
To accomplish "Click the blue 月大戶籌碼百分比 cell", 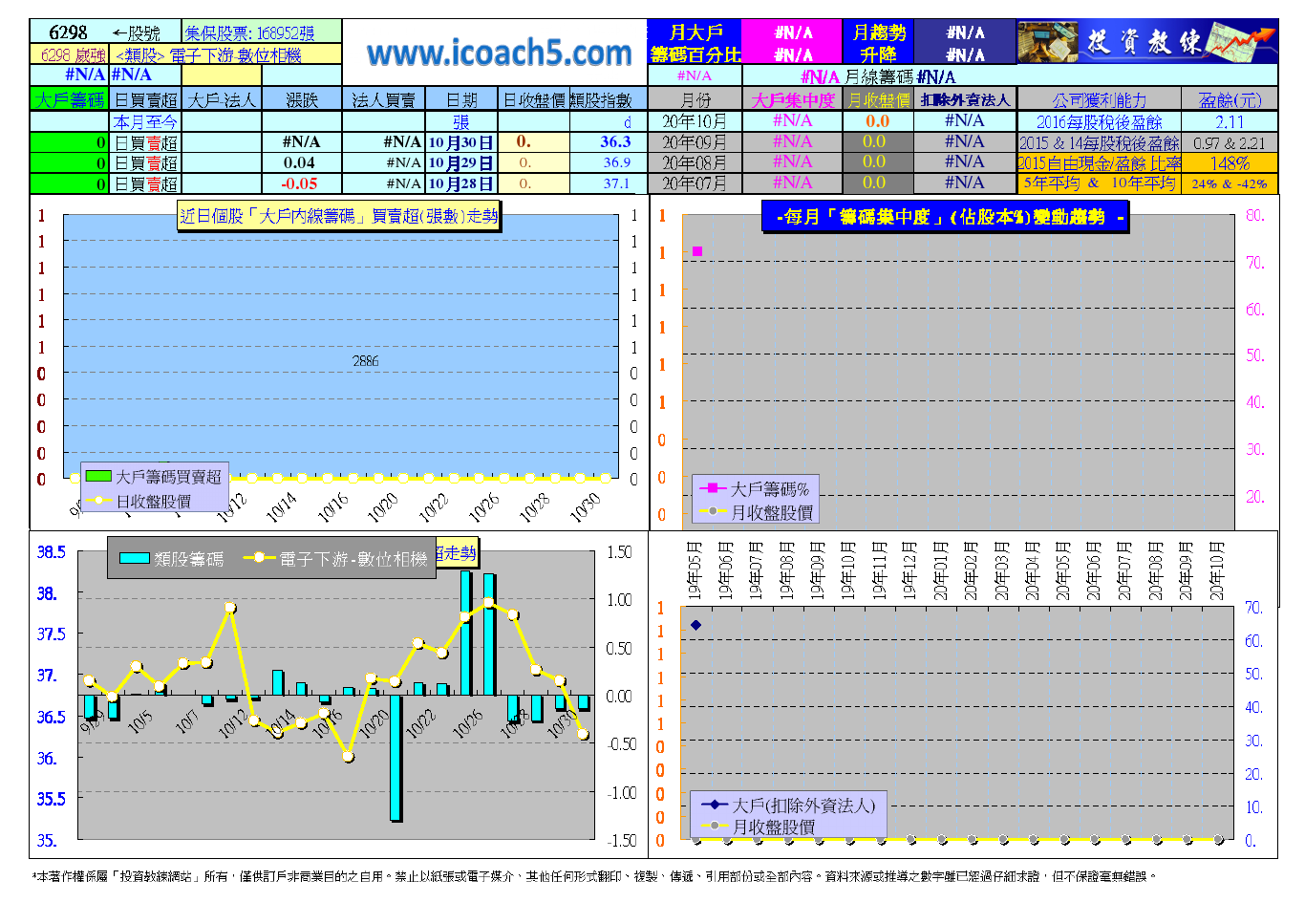I will point(695,43).
